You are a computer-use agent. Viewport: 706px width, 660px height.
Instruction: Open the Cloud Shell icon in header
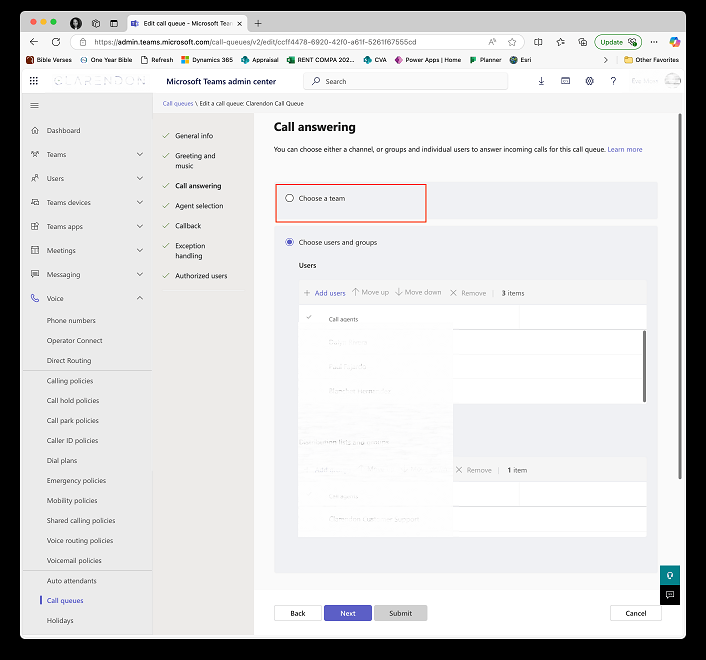click(565, 81)
